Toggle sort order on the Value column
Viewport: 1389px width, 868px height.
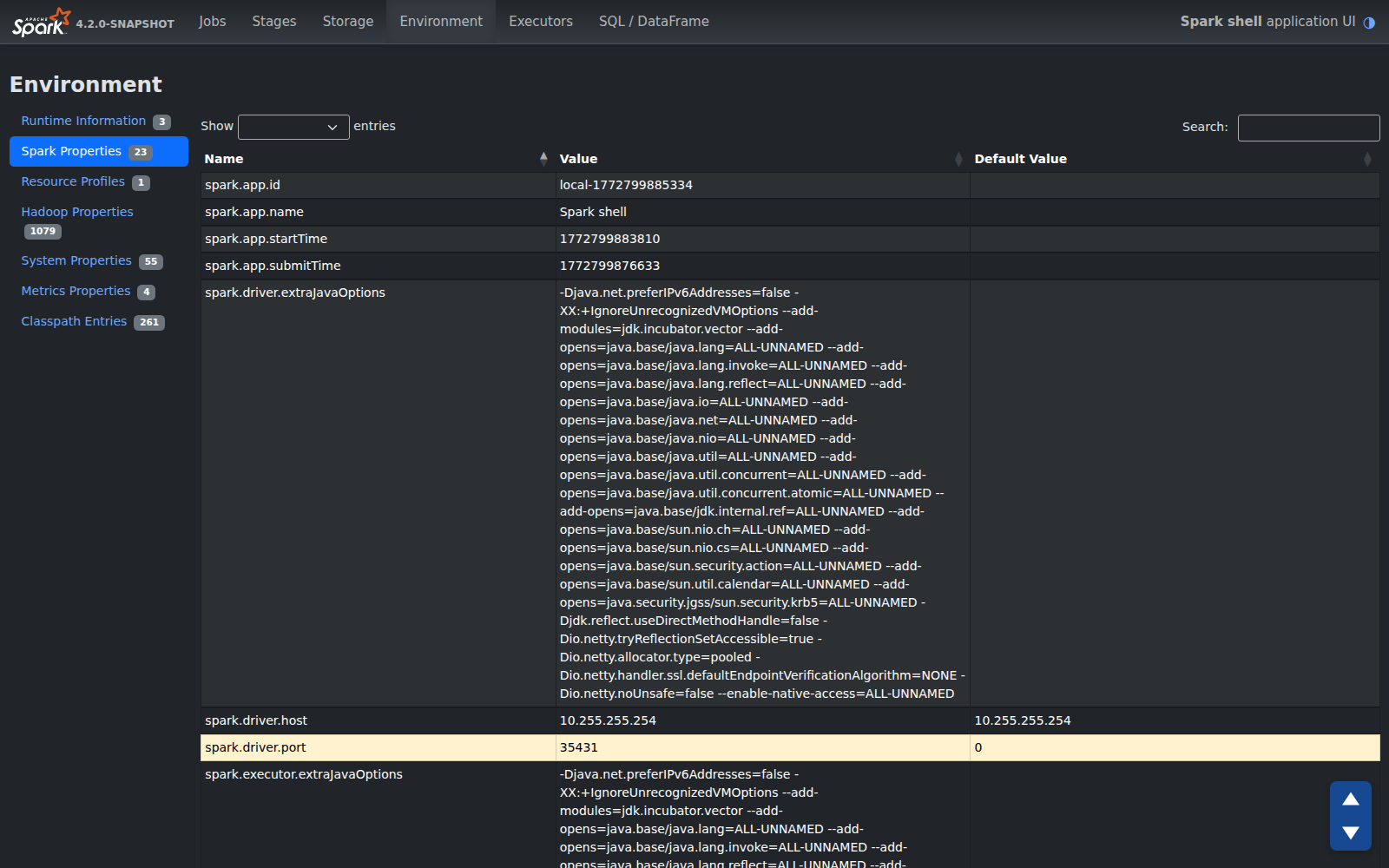pos(958,158)
